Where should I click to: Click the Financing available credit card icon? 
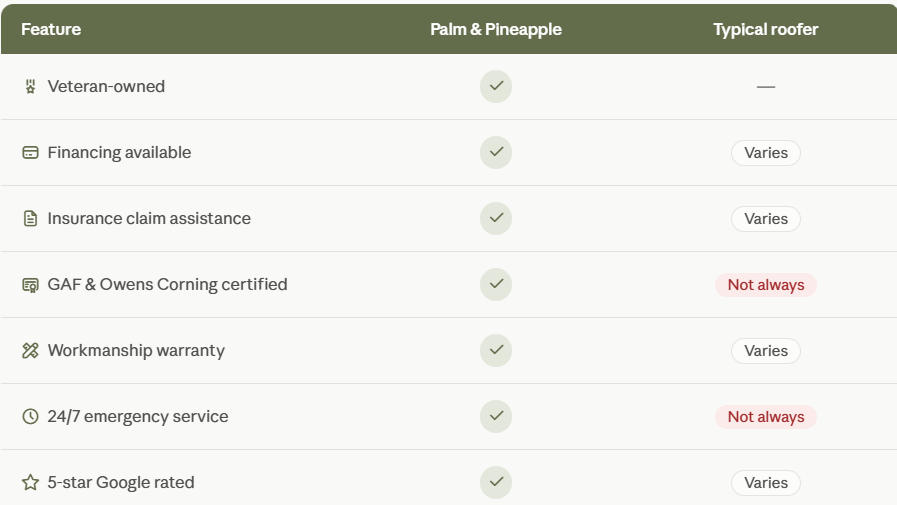click(30, 153)
